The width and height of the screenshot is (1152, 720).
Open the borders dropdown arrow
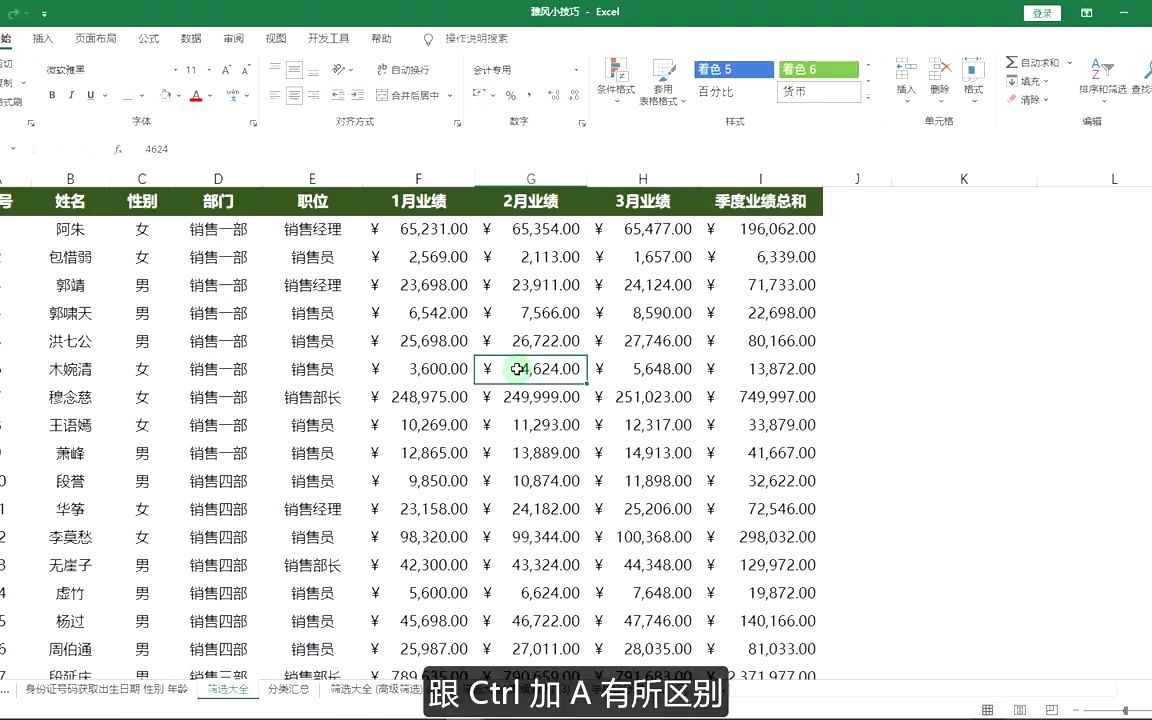[143, 96]
